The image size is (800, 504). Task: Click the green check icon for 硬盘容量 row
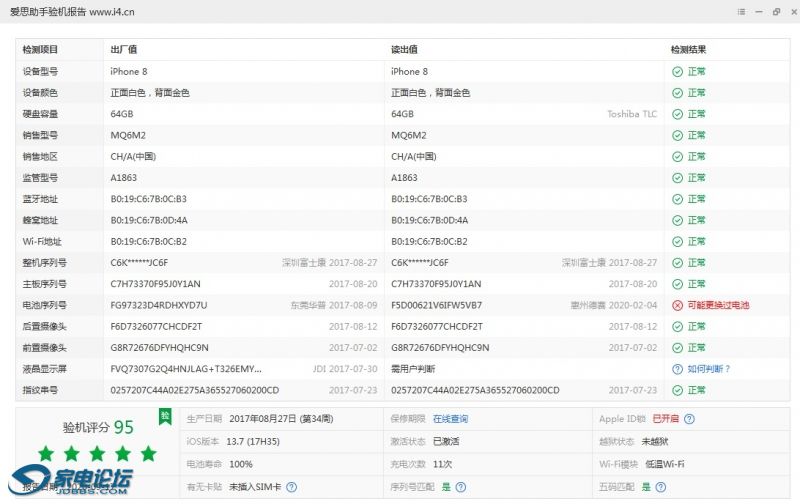(x=677, y=114)
